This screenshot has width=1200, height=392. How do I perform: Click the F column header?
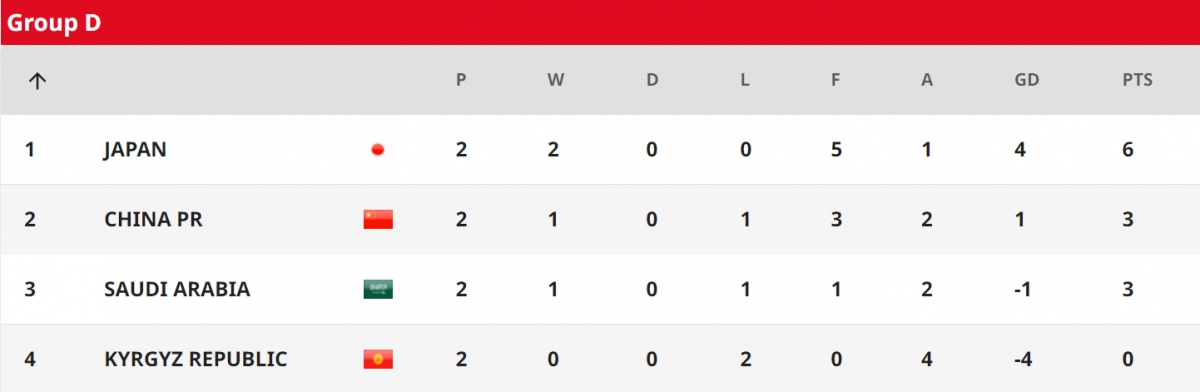[835, 81]
